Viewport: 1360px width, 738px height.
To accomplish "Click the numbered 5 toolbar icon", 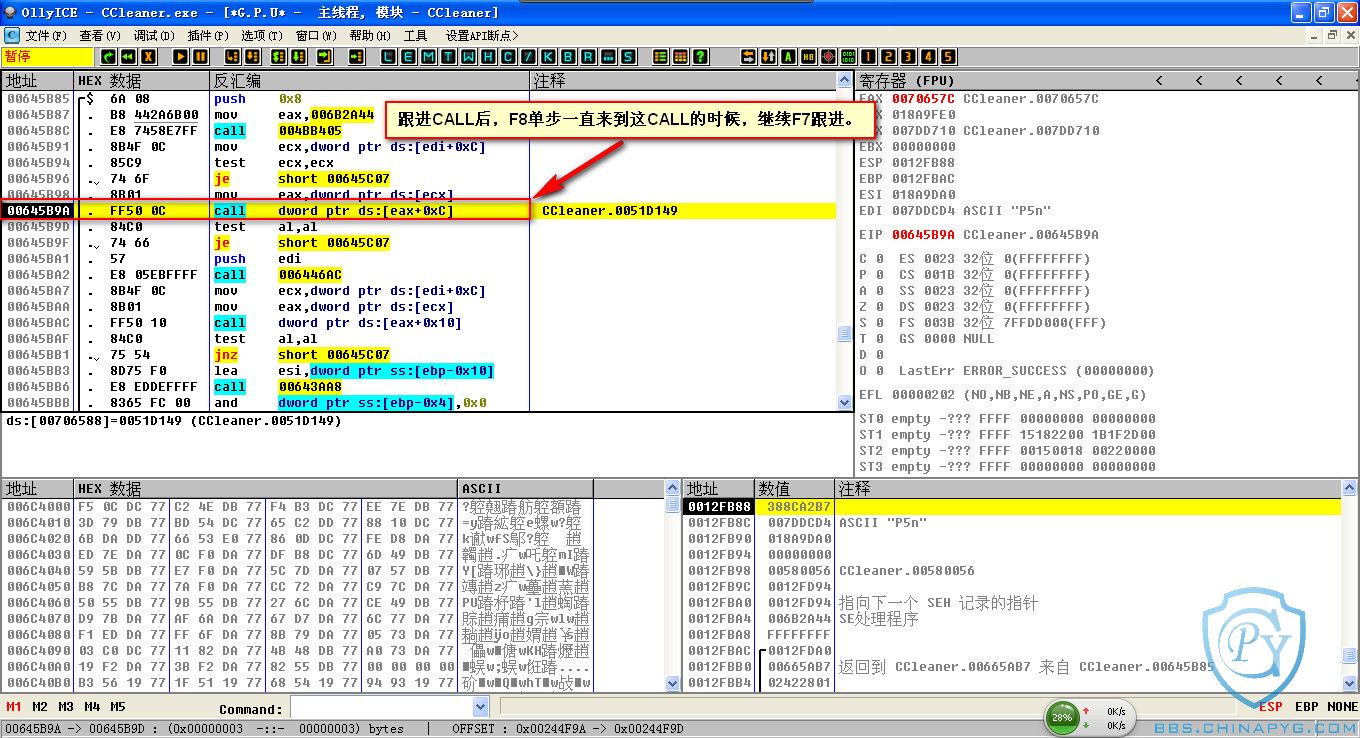I will pos(948,57).
